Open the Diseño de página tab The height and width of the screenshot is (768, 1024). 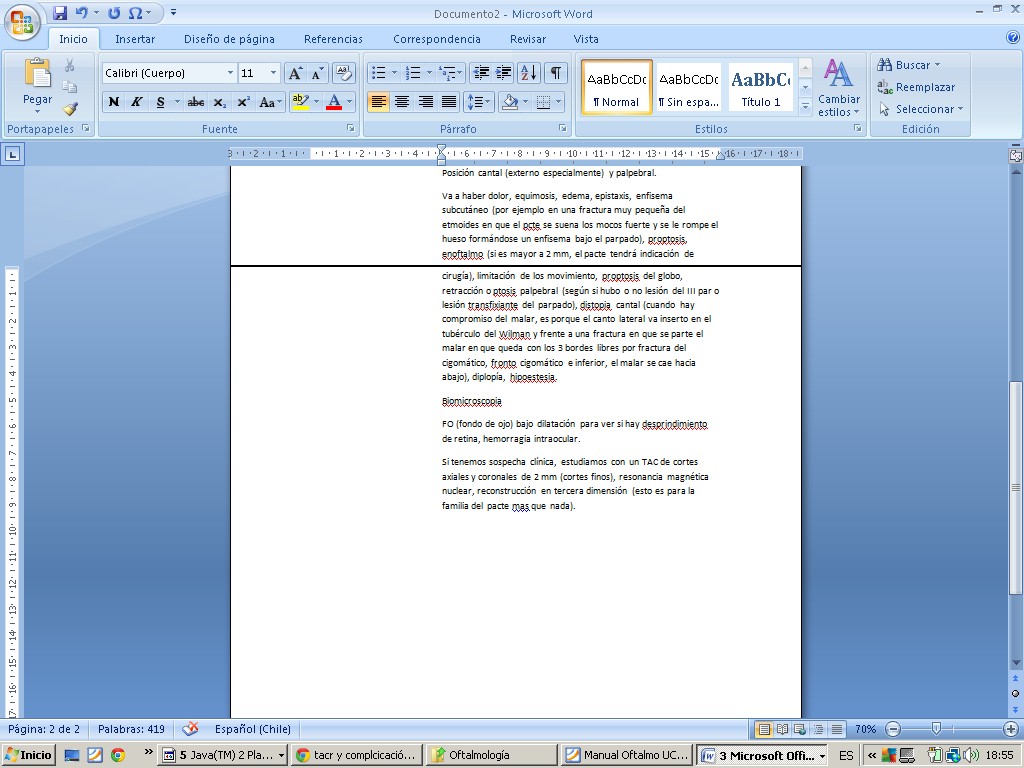(x=229, y=39)
